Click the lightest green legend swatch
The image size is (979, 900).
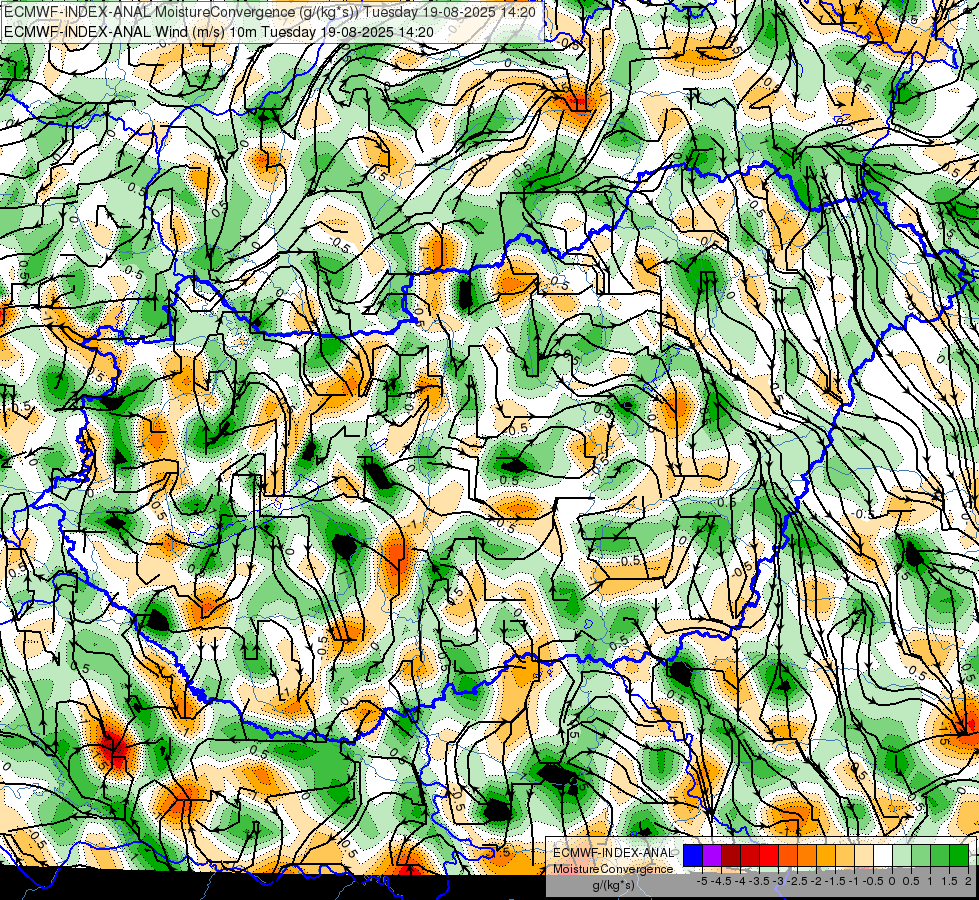coord(902,855)
